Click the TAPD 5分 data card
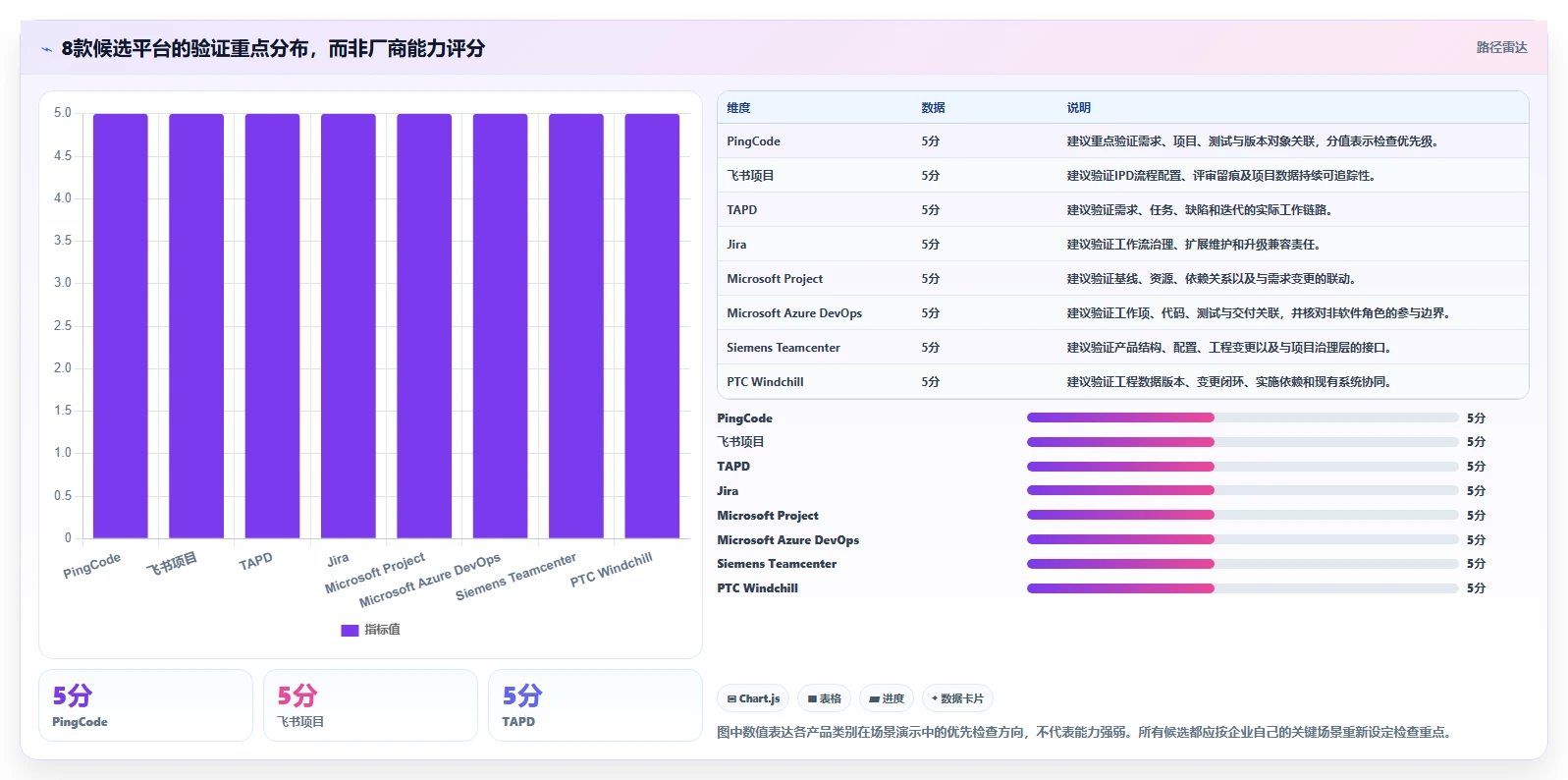 click(595, 705)
